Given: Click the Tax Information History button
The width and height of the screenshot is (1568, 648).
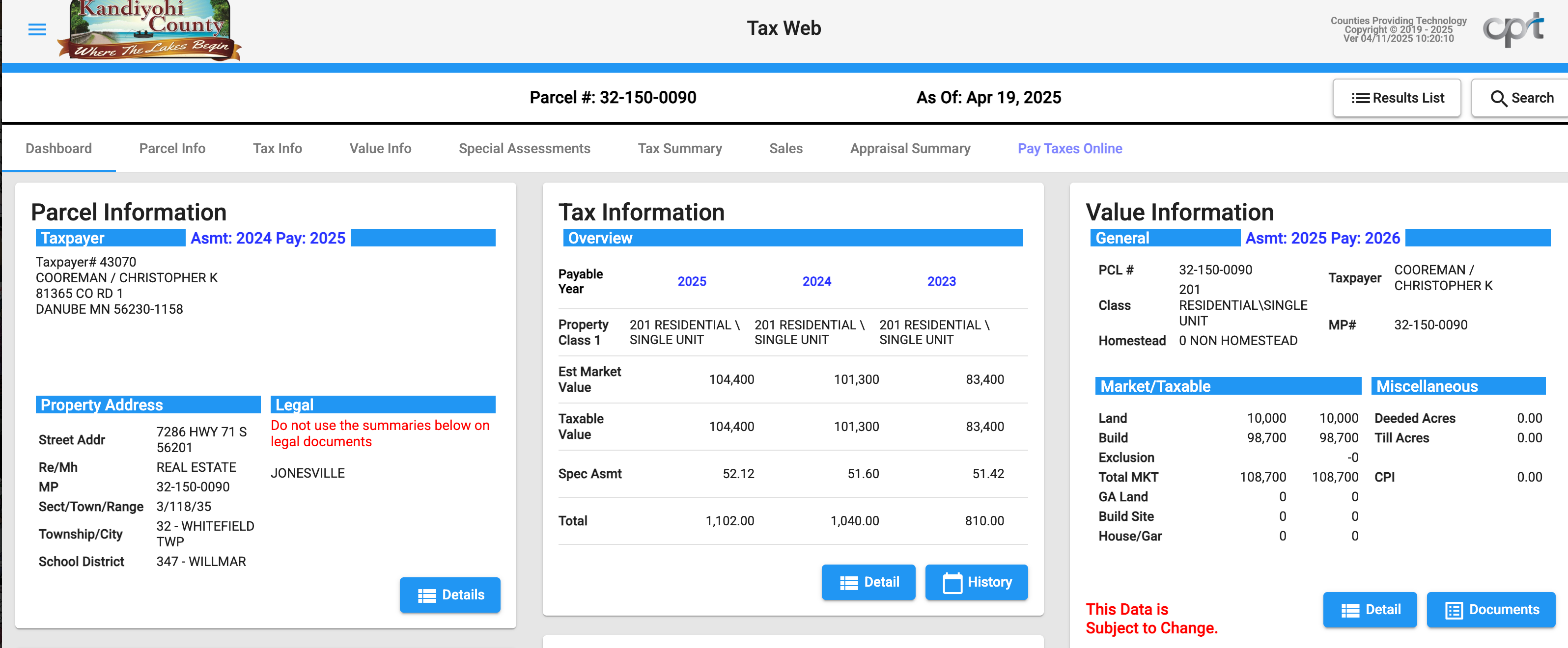Looking at the screenshot, I should tap(977, 582).
